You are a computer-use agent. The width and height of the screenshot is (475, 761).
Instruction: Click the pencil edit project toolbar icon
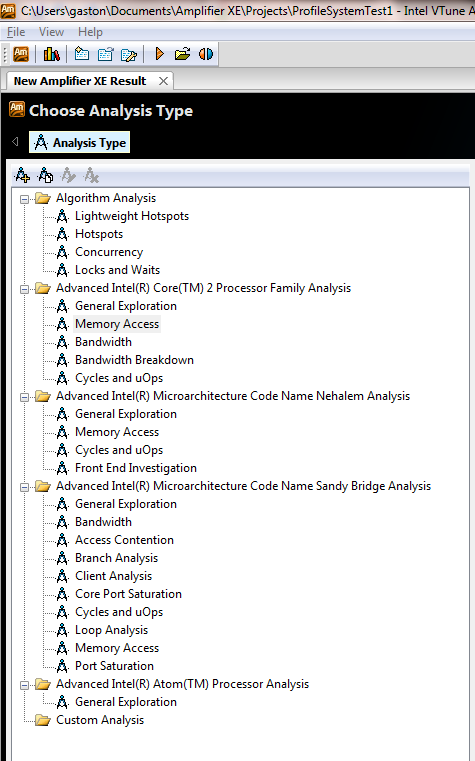[x=129, y=54]
